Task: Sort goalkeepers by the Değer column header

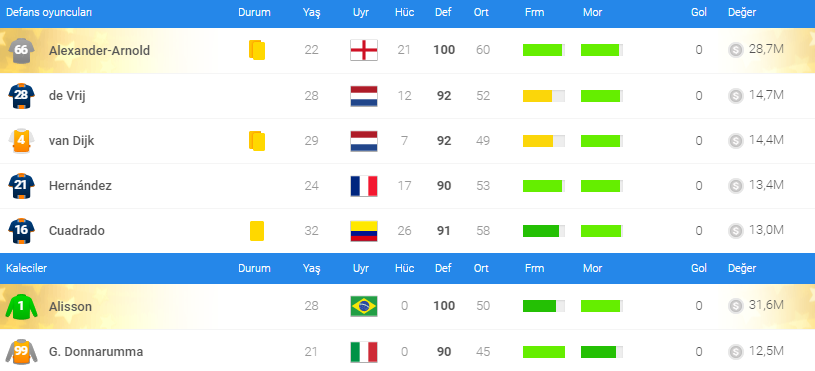Action: tap(742, 269)
